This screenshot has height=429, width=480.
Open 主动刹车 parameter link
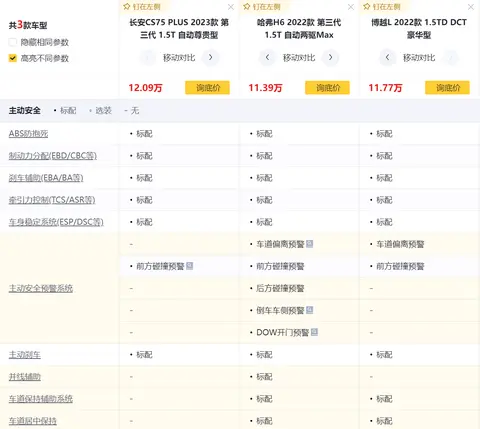(25, 355)
